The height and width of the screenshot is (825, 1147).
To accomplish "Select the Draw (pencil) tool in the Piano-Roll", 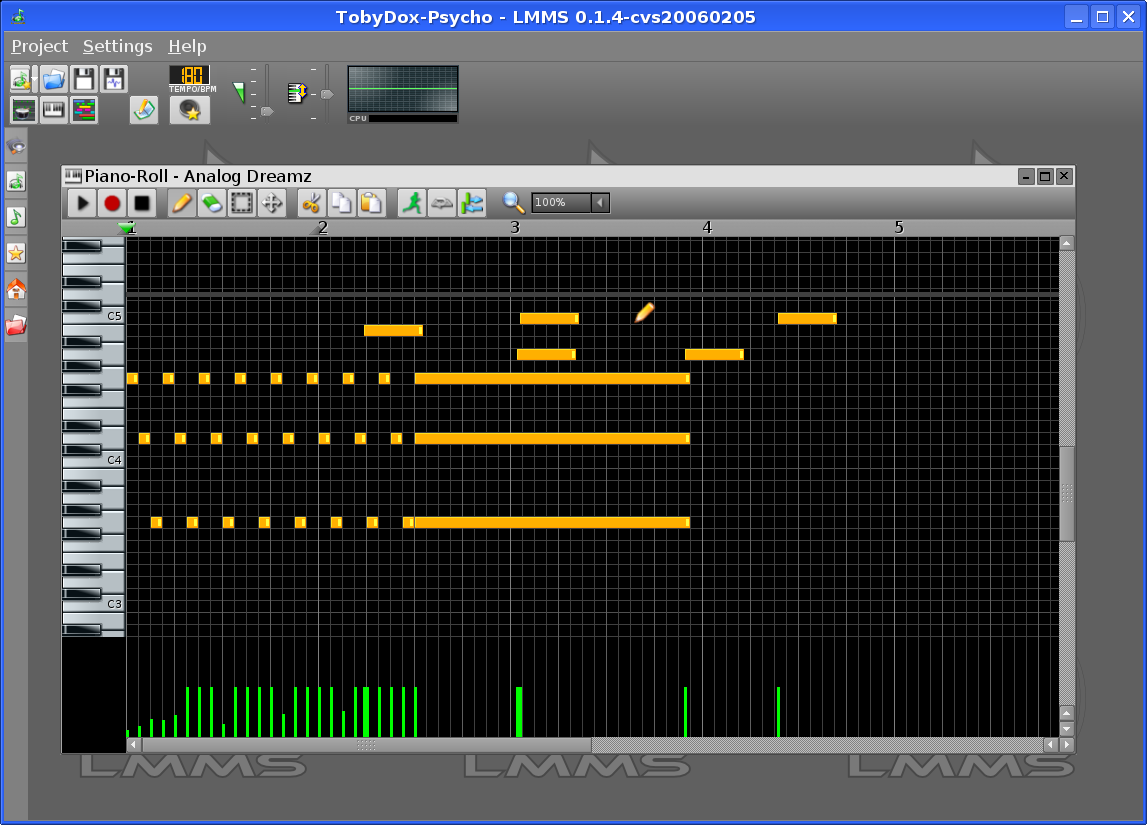I will coord(181,203).
